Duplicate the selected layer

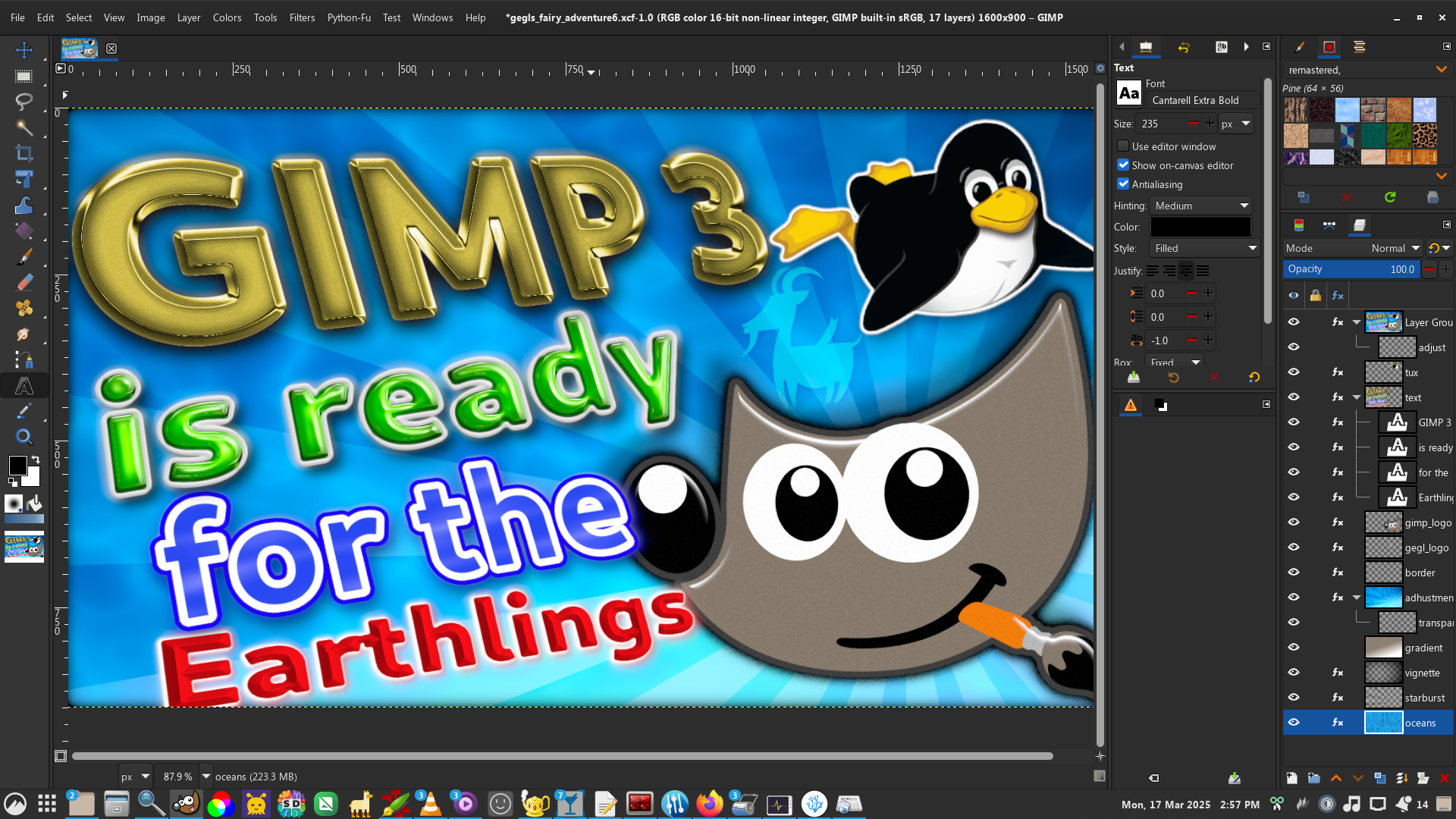click(x=1380, y=778)
